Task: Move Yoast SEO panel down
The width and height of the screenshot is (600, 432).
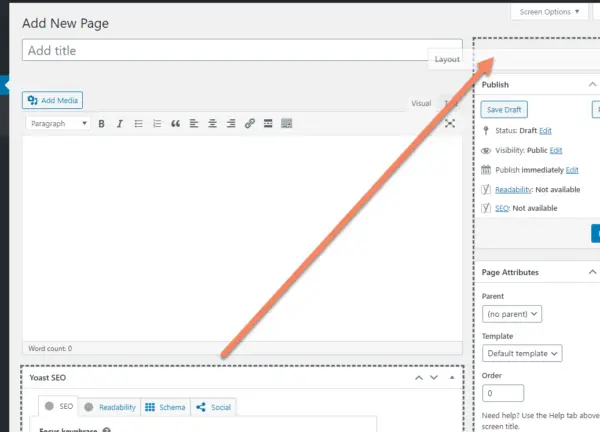Action: [x=434, y=378]
